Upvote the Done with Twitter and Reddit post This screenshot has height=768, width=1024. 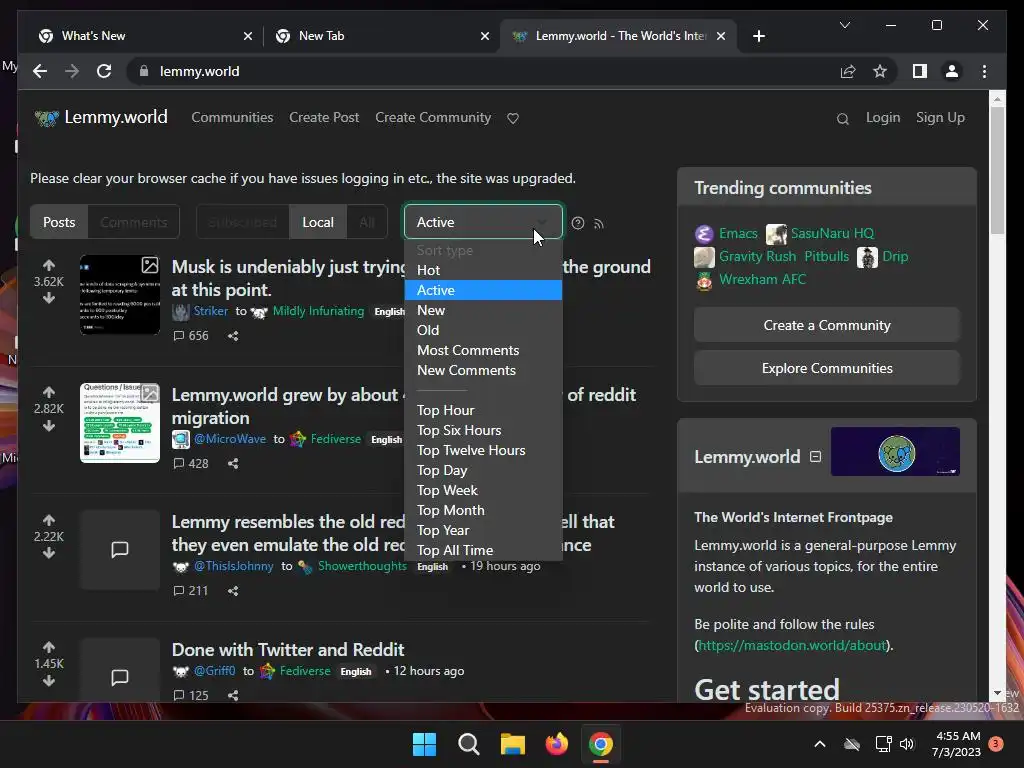coord(49,647)
